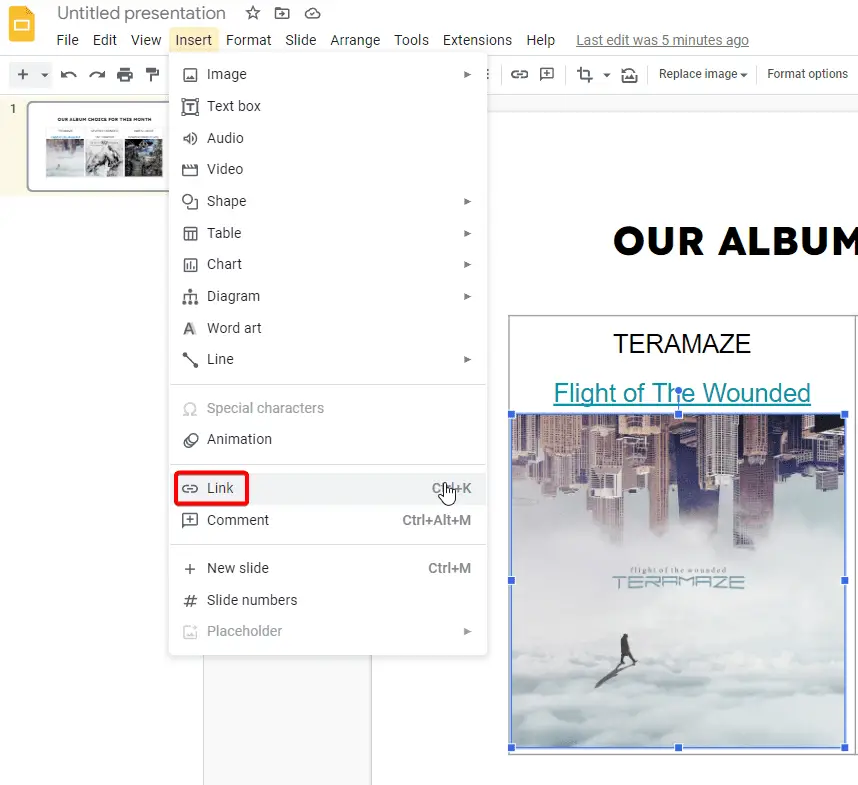Open the Extensions menu
This screenshot has width=858, height=785.
click(x=477, y=40)
